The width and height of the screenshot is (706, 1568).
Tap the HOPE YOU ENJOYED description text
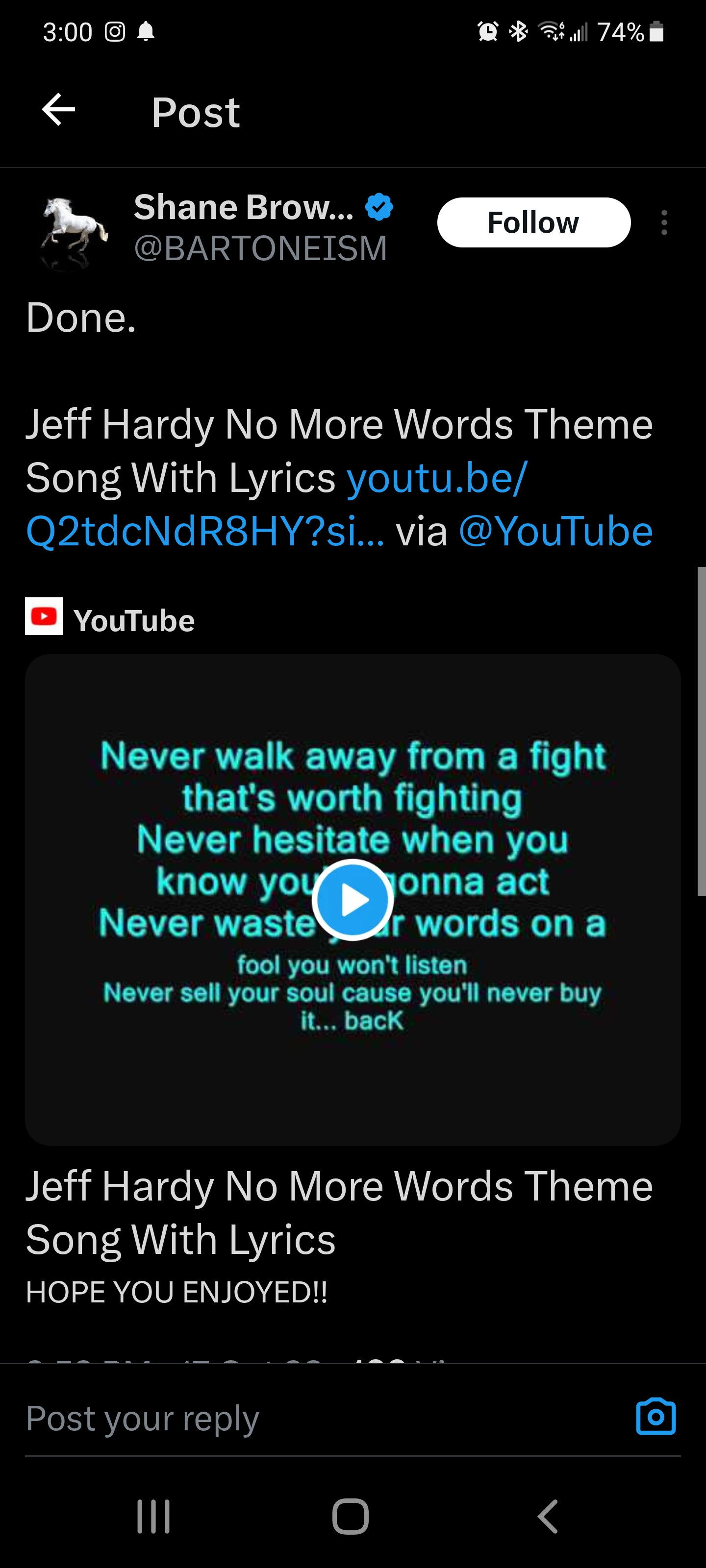(176, 1292)
